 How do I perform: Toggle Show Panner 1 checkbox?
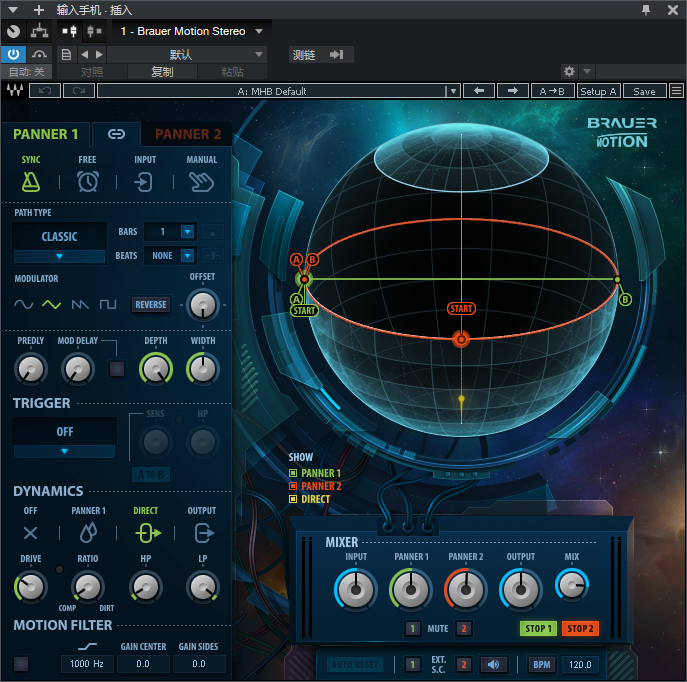[x=293, y=473]
